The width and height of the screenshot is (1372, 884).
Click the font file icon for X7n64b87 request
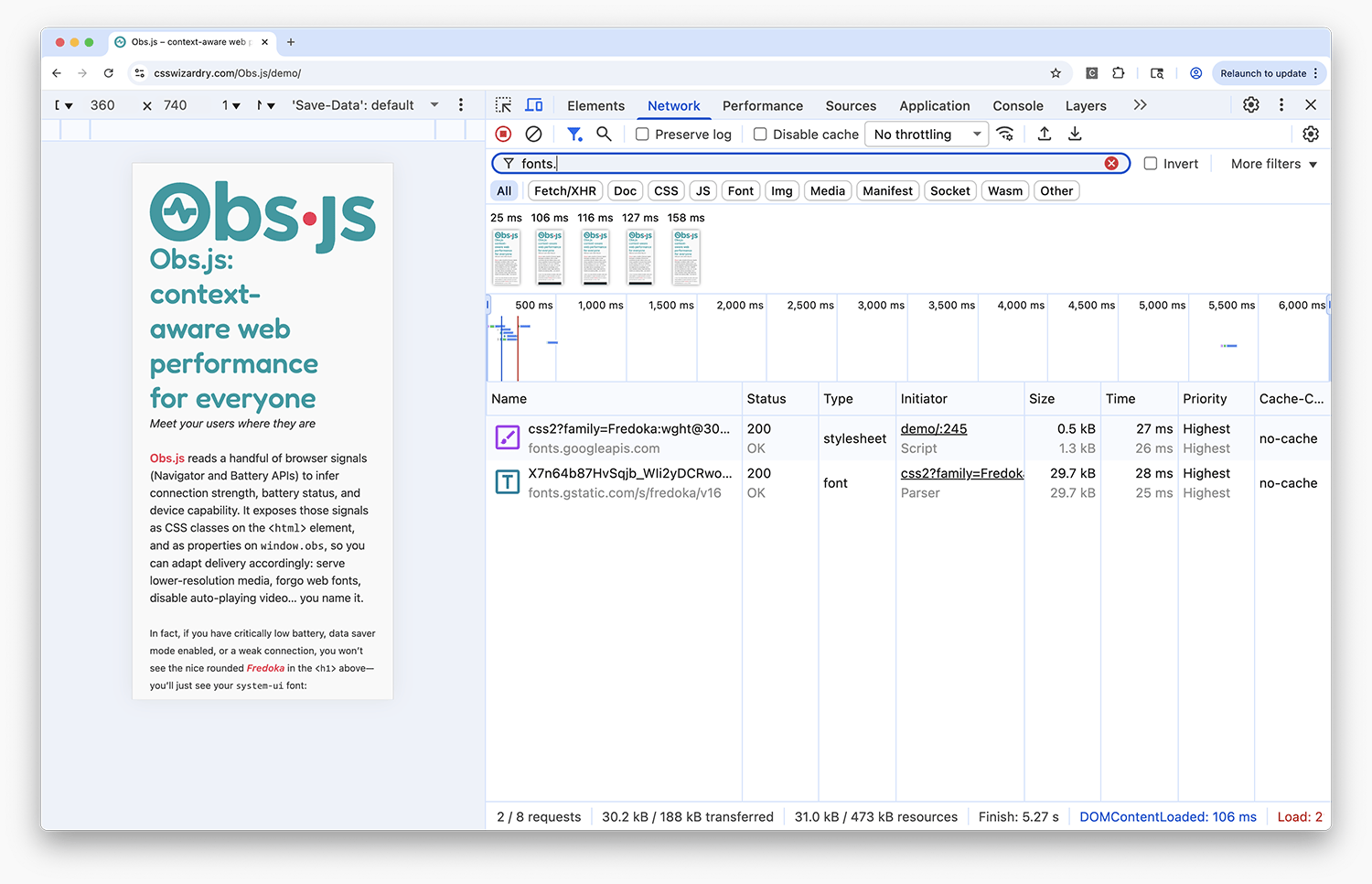[x=508, y=482]
